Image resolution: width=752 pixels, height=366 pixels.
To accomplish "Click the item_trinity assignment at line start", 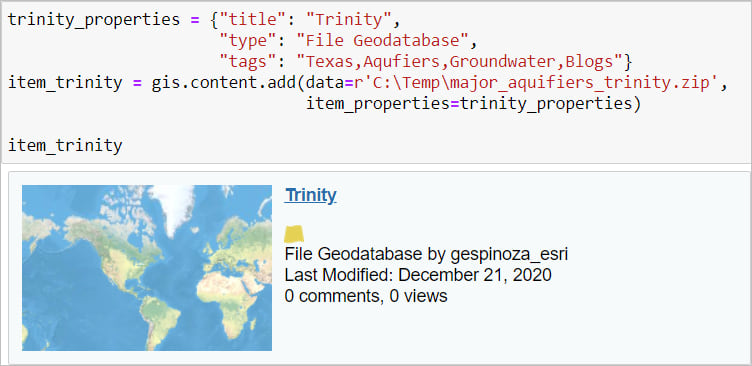I will (65, 83).
